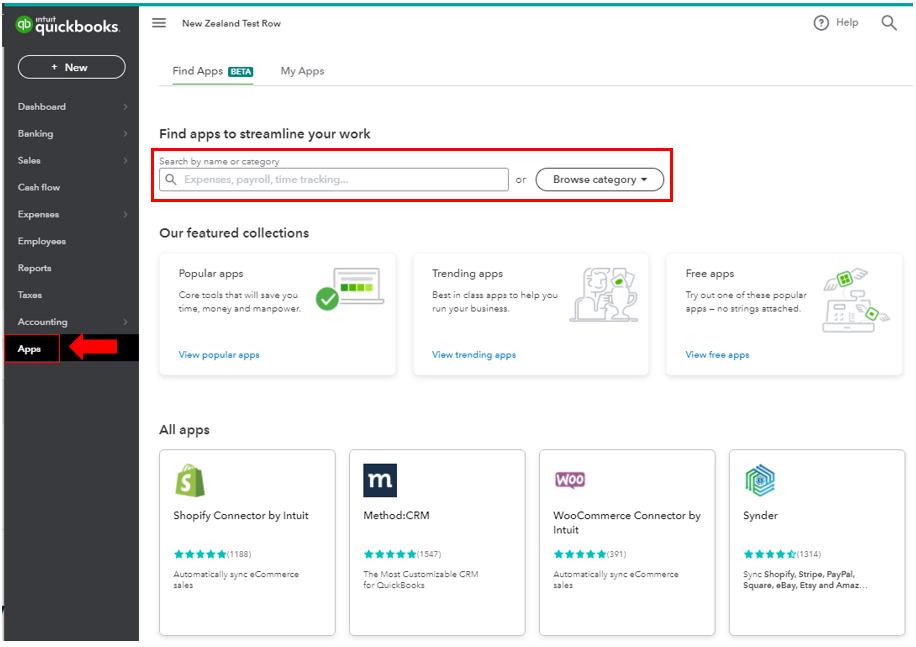Image resolution: width=916 pixels, height=647 pixels.
Task: Expand the Sales sidebar chevron
Action: pyautogui.click(x=126, y=161)
